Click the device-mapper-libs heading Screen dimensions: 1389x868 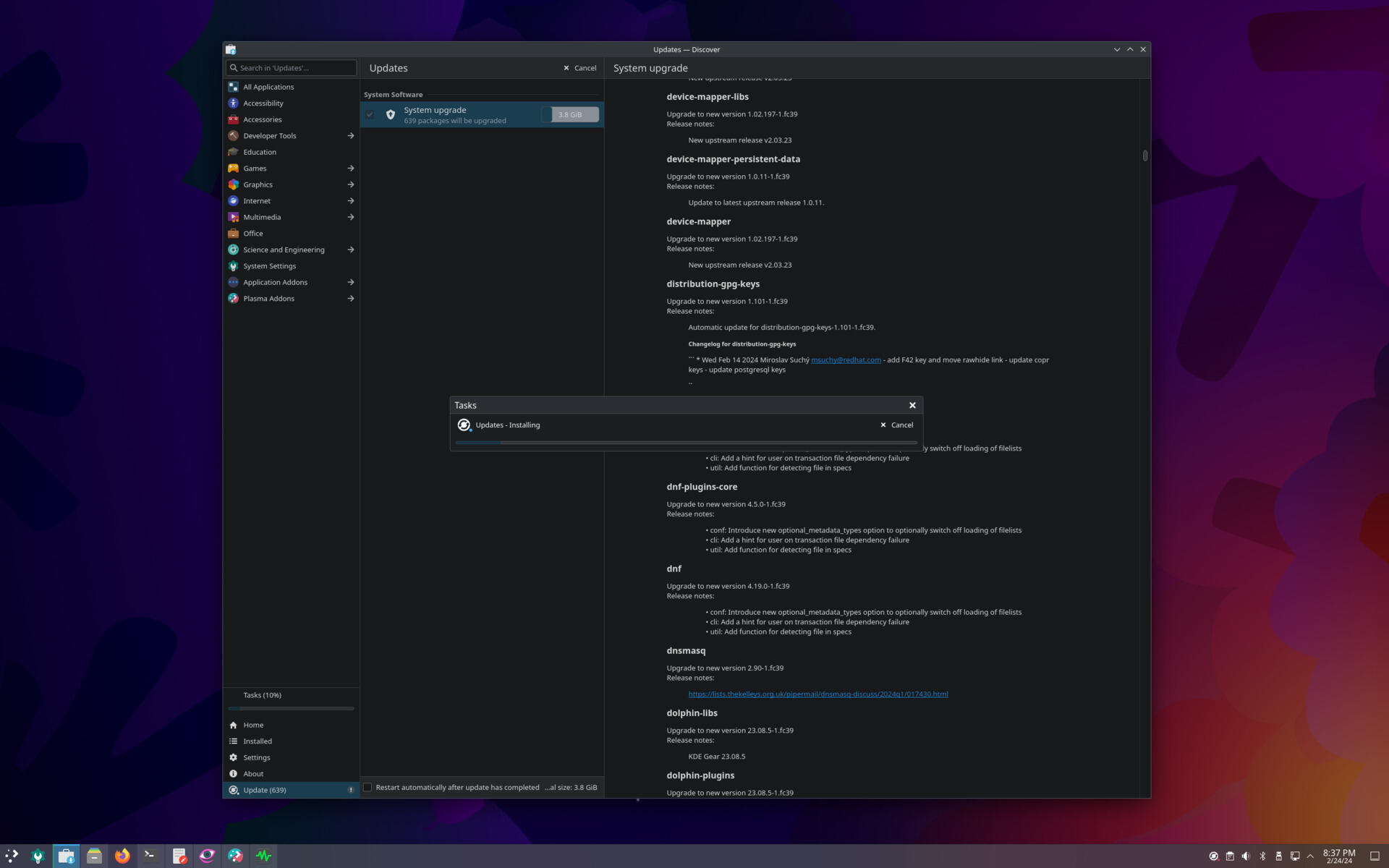(x=708, y=97)
